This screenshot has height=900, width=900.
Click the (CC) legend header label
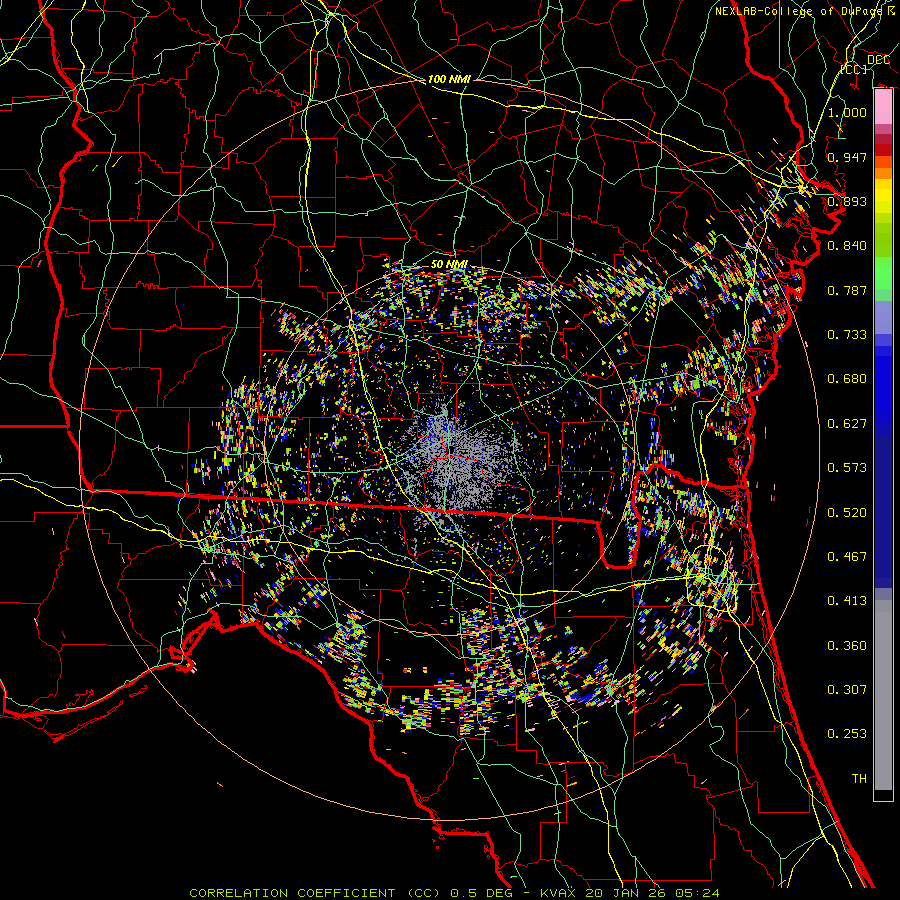point(853,69)
